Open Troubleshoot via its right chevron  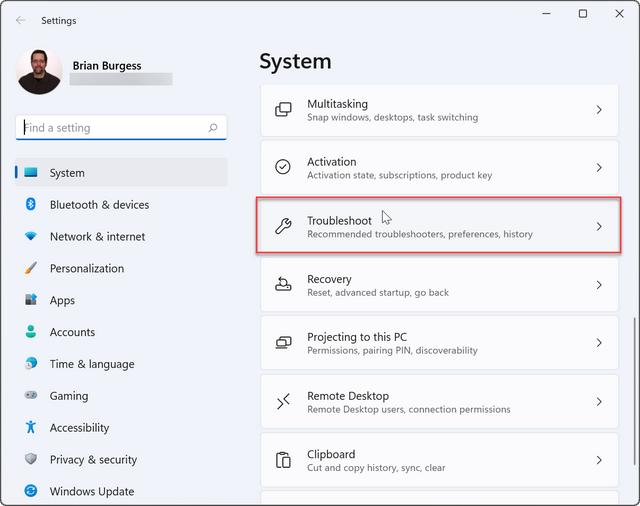coord(599,226)
